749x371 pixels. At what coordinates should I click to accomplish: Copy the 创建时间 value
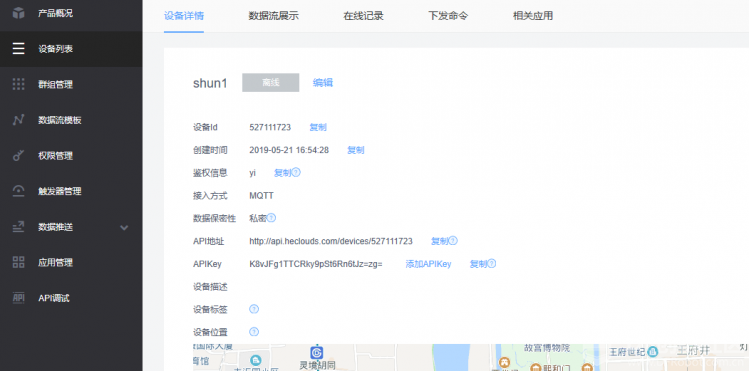[355, 150]
